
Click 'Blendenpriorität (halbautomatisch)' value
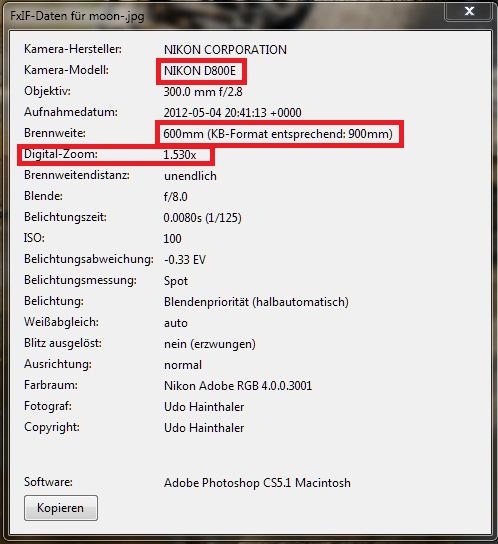[x=256, y=302]
